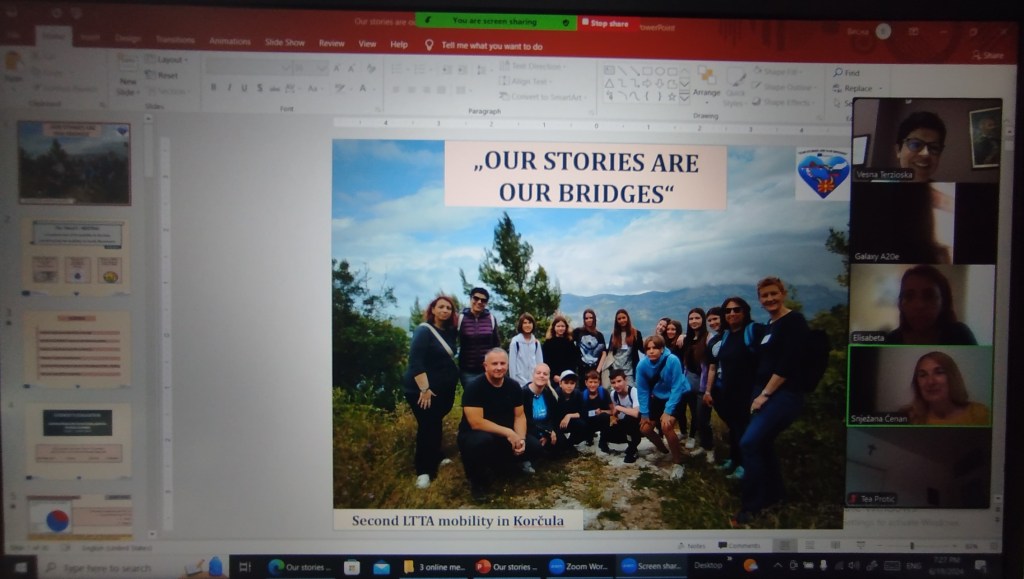Click the Find icon in Editing group
The height and width of the screenshot is (579, 1024).
(845, 73)
